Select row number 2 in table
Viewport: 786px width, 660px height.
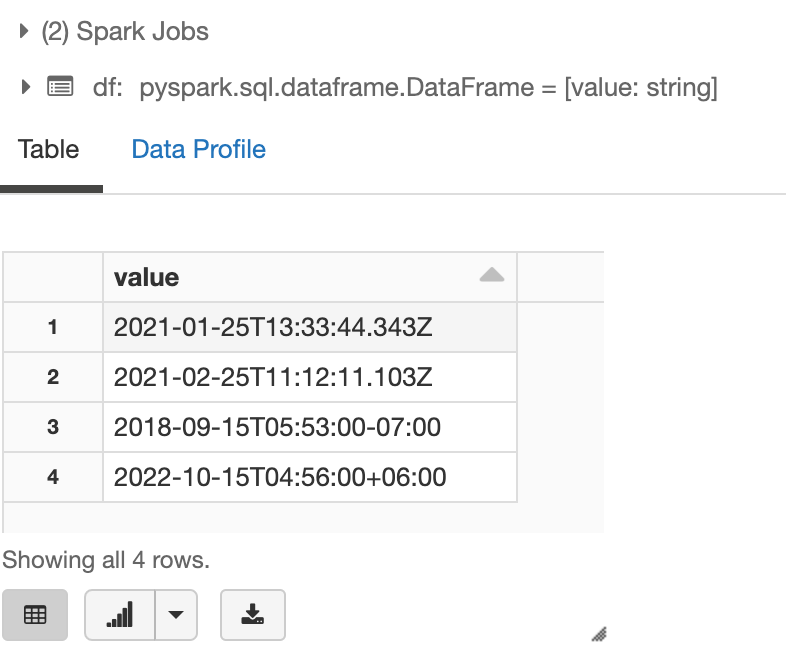pos(53,377)
